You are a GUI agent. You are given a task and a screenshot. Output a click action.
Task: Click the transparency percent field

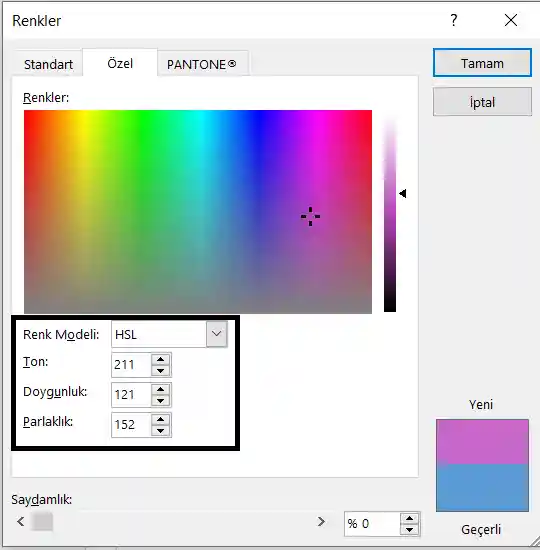click(x=372, y=524)
